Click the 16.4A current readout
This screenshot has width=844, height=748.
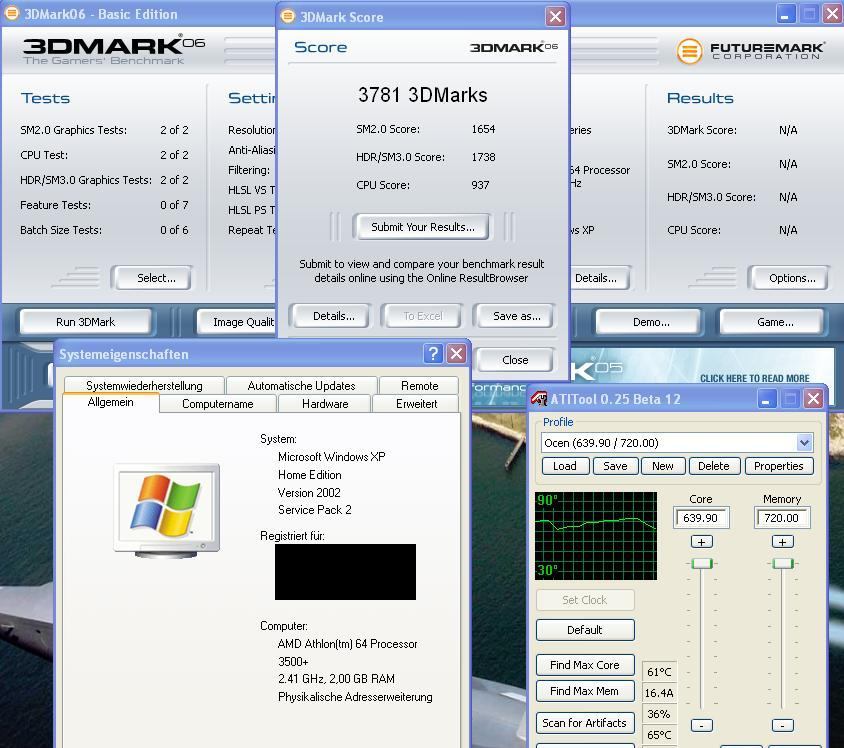click(659, 693)
